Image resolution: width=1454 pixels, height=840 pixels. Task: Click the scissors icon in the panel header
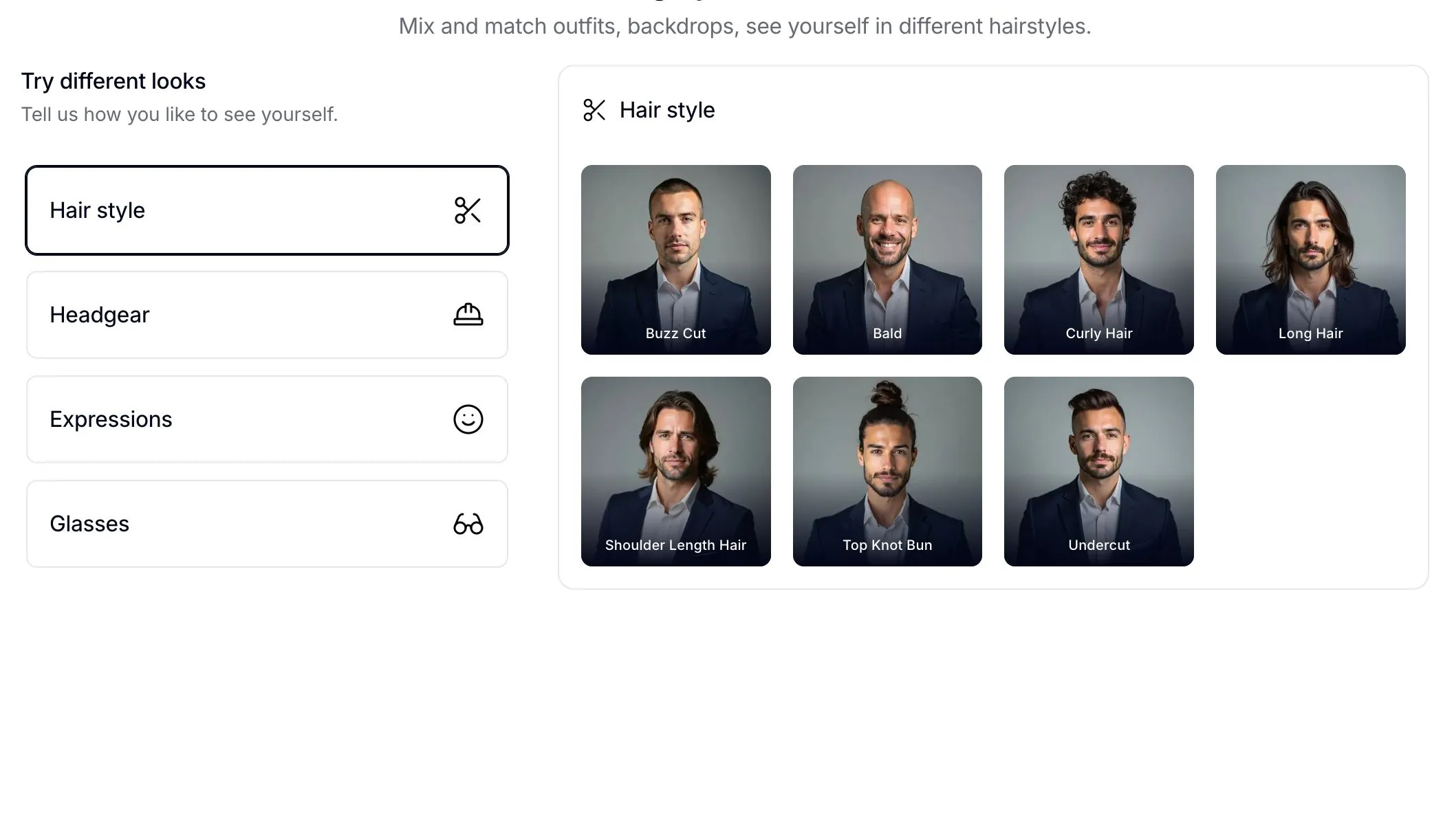coord(594,110)
